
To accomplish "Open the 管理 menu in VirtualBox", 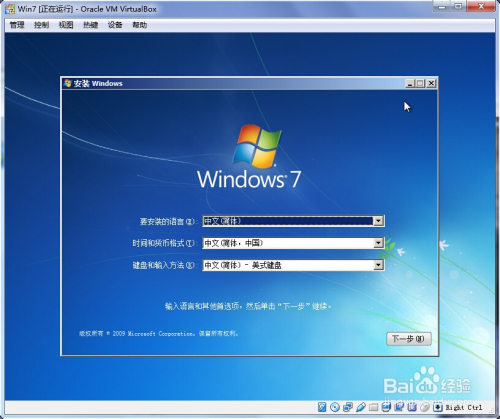I will (17, 25).
